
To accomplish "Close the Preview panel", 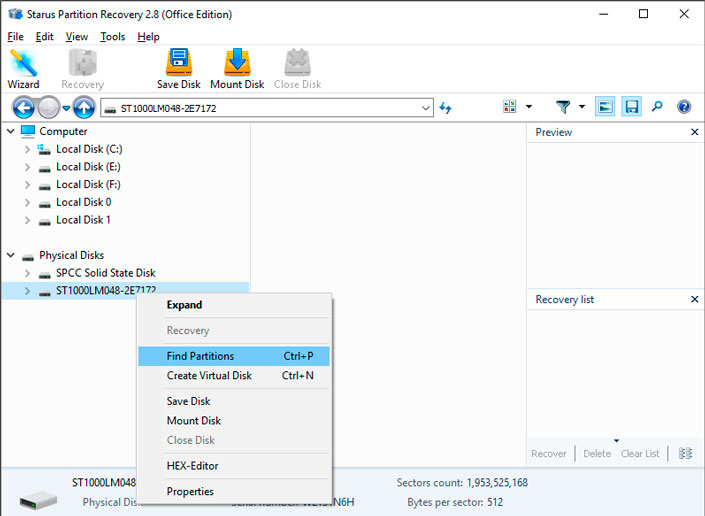I will click(694, 132).
